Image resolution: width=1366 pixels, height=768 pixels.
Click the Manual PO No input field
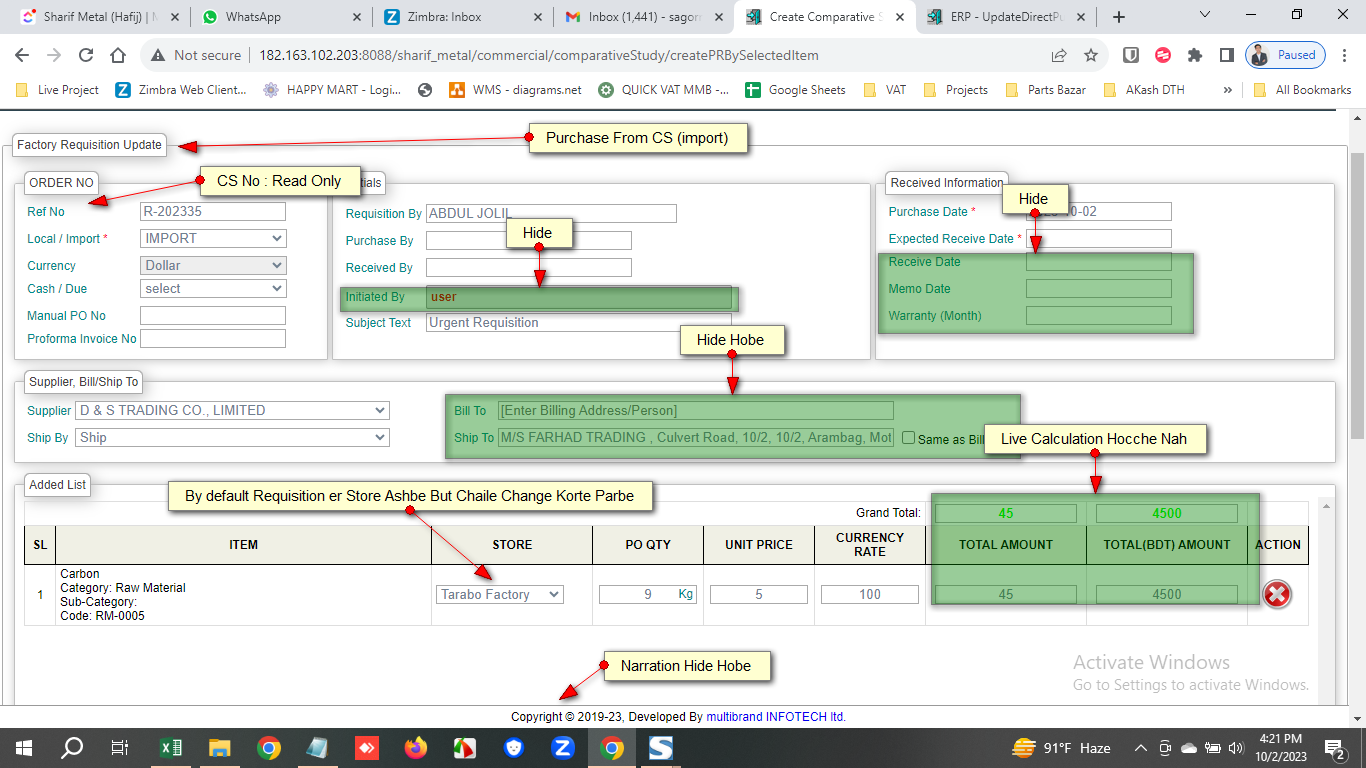pos(213,316)
